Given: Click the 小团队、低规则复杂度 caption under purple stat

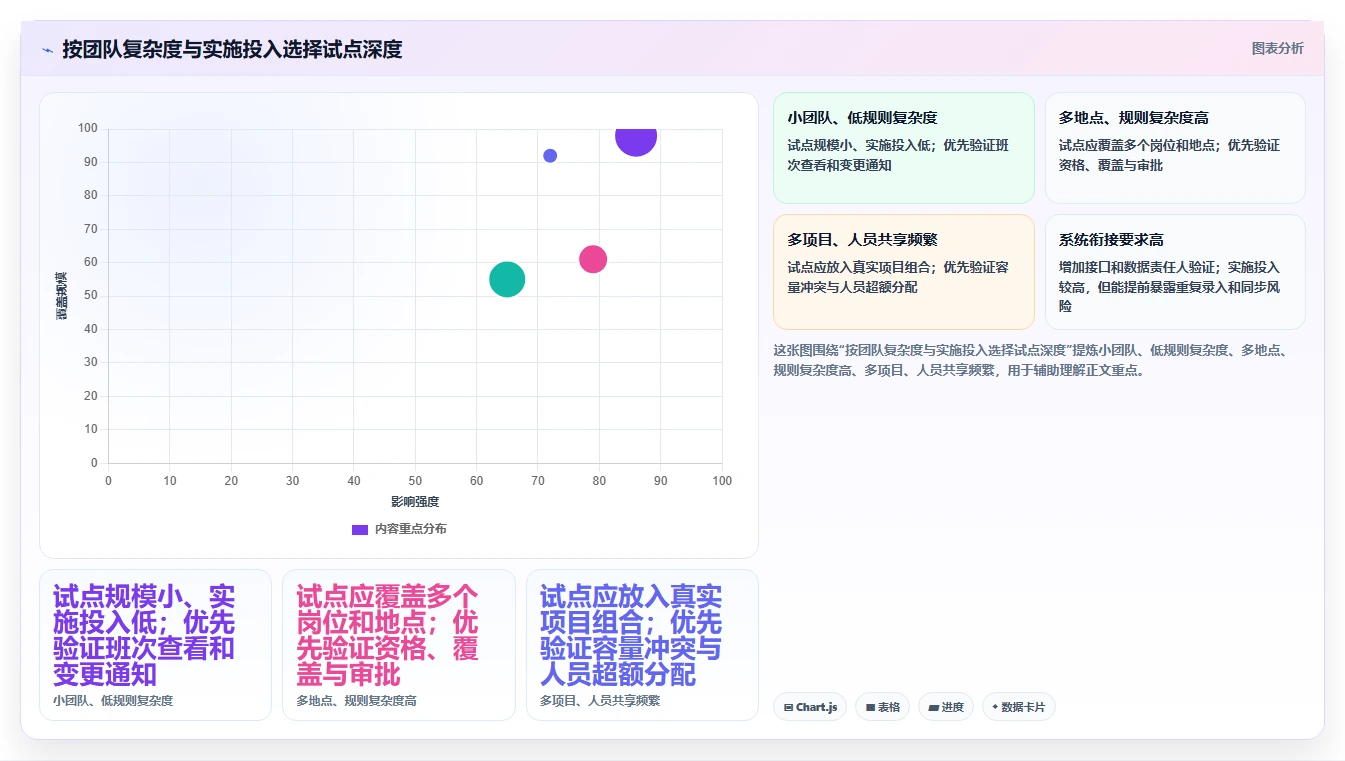Looking at the screenshot, I should 113,701.
